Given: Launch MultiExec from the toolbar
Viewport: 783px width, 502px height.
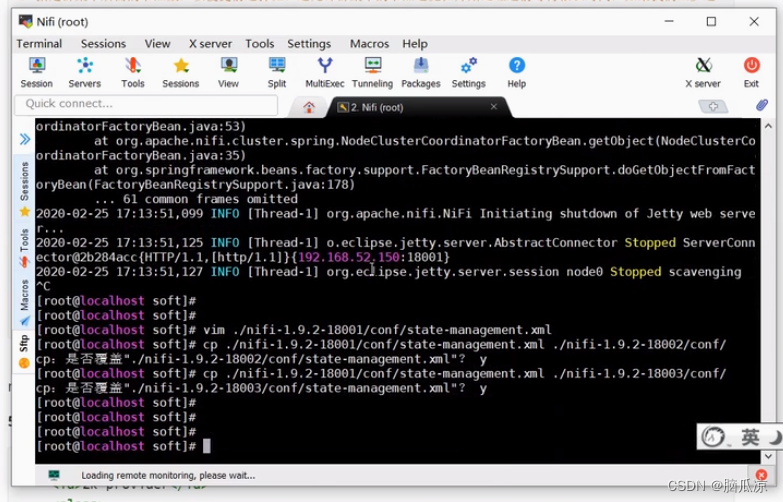Looking at the screenshot, I should point(325,72).
